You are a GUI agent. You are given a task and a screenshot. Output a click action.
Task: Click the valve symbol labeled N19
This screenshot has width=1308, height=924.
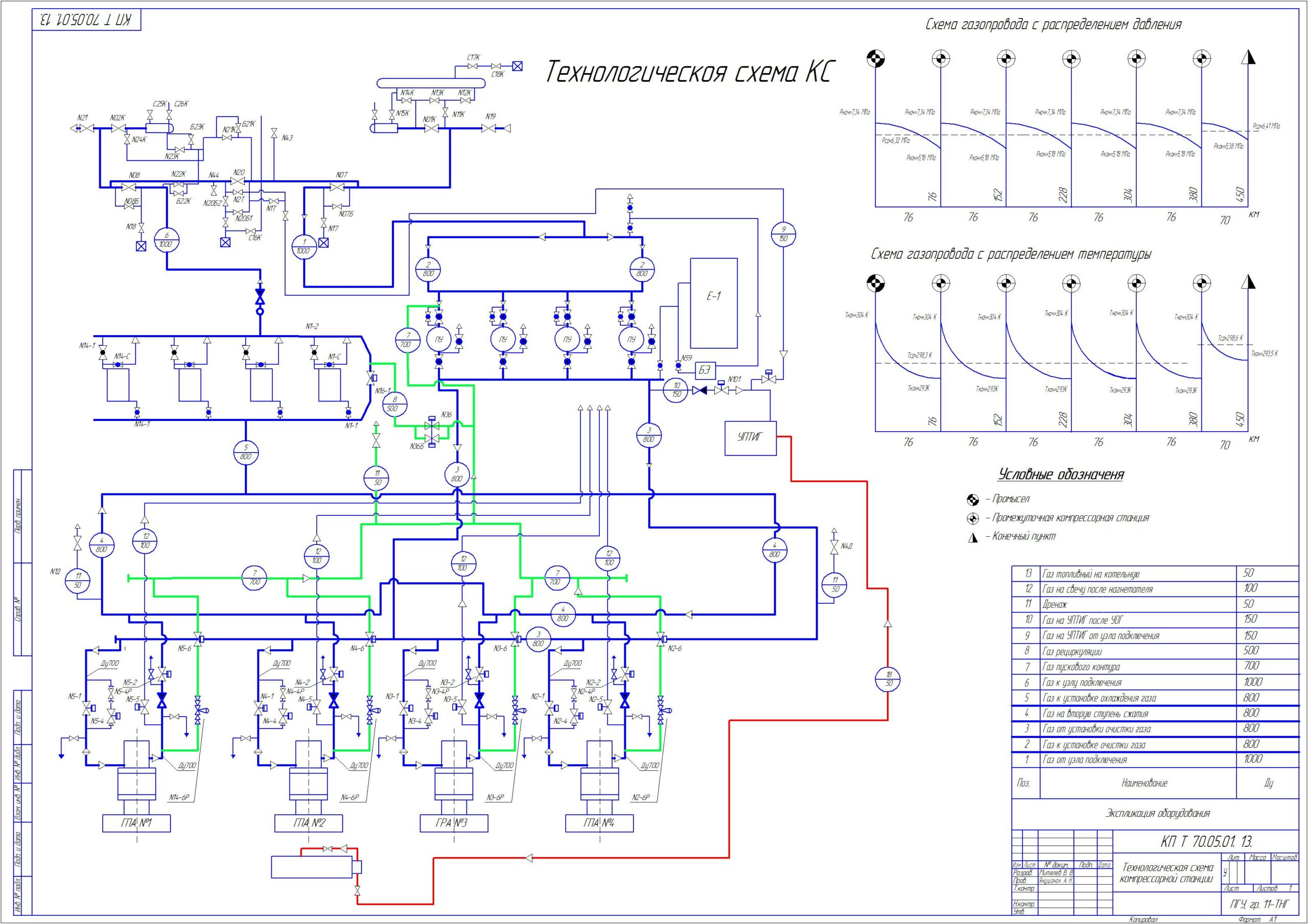click(x=489, y=129)
